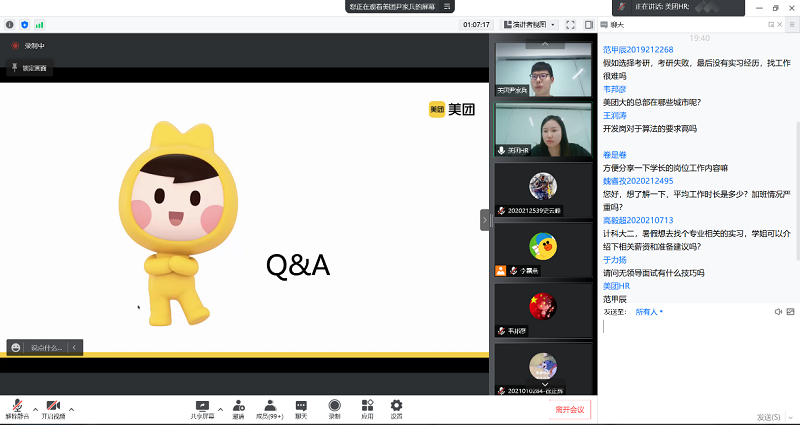Click the Q&A text on shared slide
Screen dimensions: 800x425
pos(298,266)
